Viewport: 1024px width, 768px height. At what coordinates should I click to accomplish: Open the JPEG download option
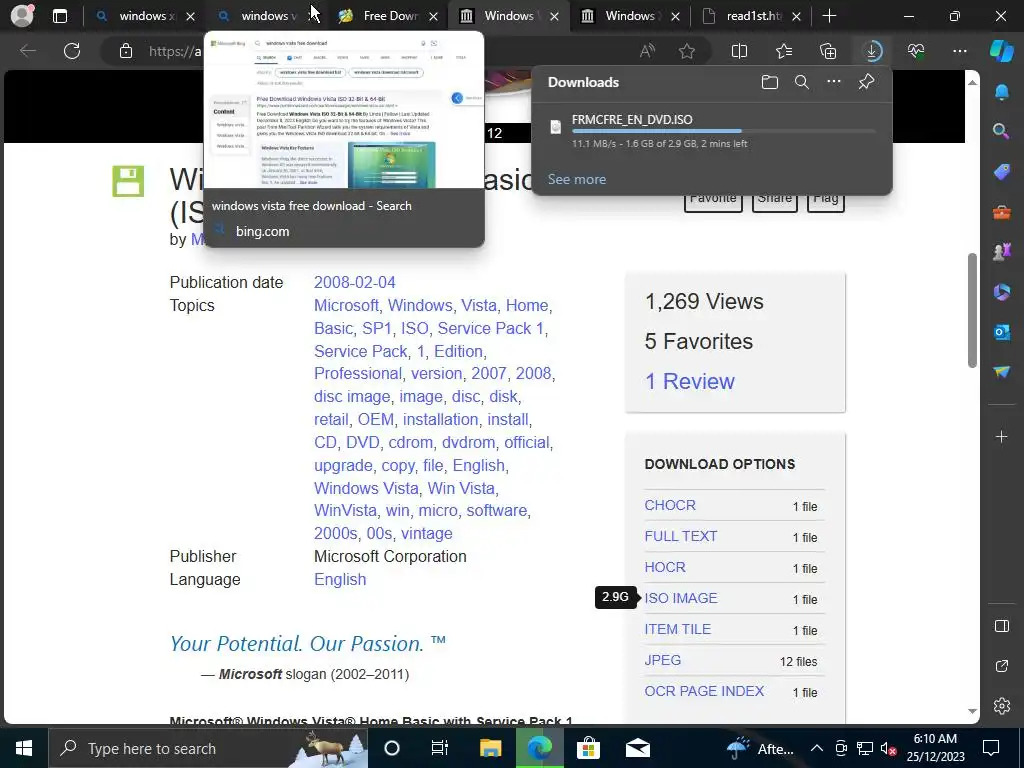pos(662,660)
